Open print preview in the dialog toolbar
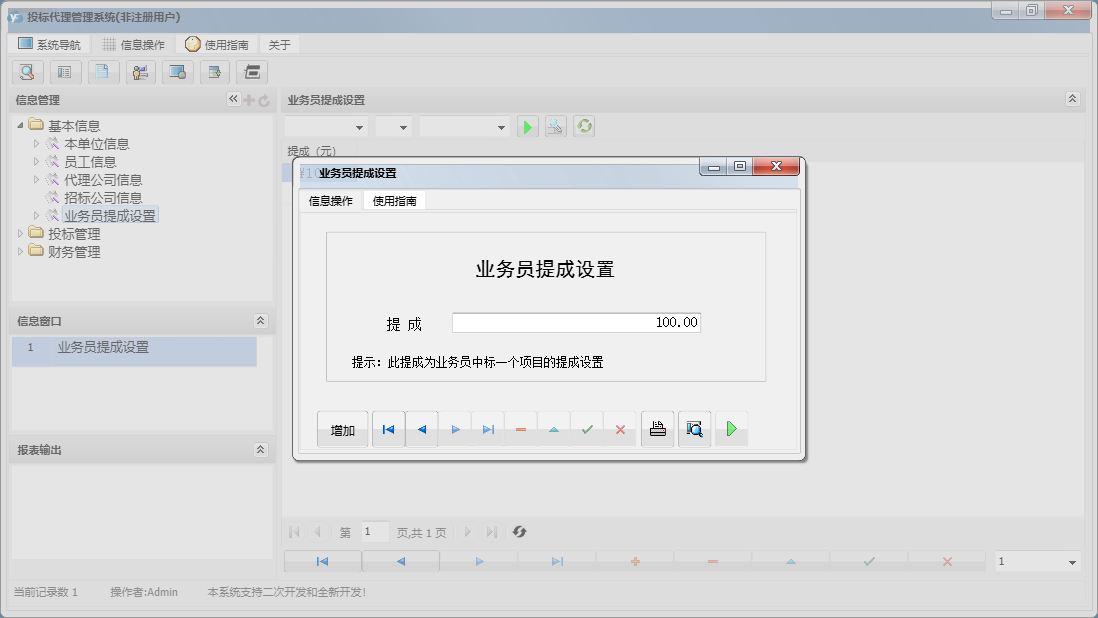 click(x=694, y=428)
